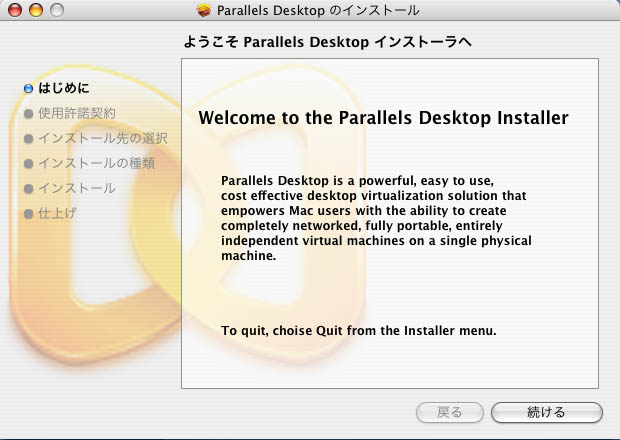Select the 使用許諾契約 step label
This screenshot has height=440, width=620.
[77, 113]
